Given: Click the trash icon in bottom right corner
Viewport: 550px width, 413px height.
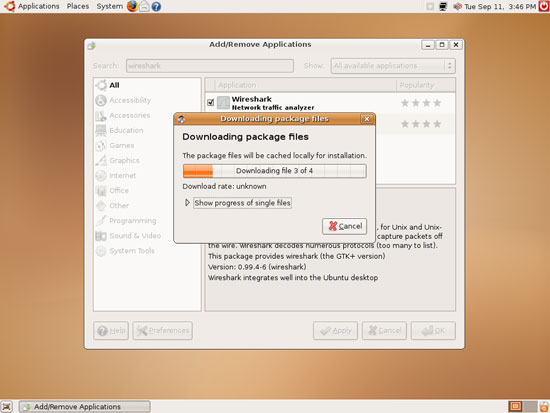Looking at the screenshot, I should coord(544,406).
